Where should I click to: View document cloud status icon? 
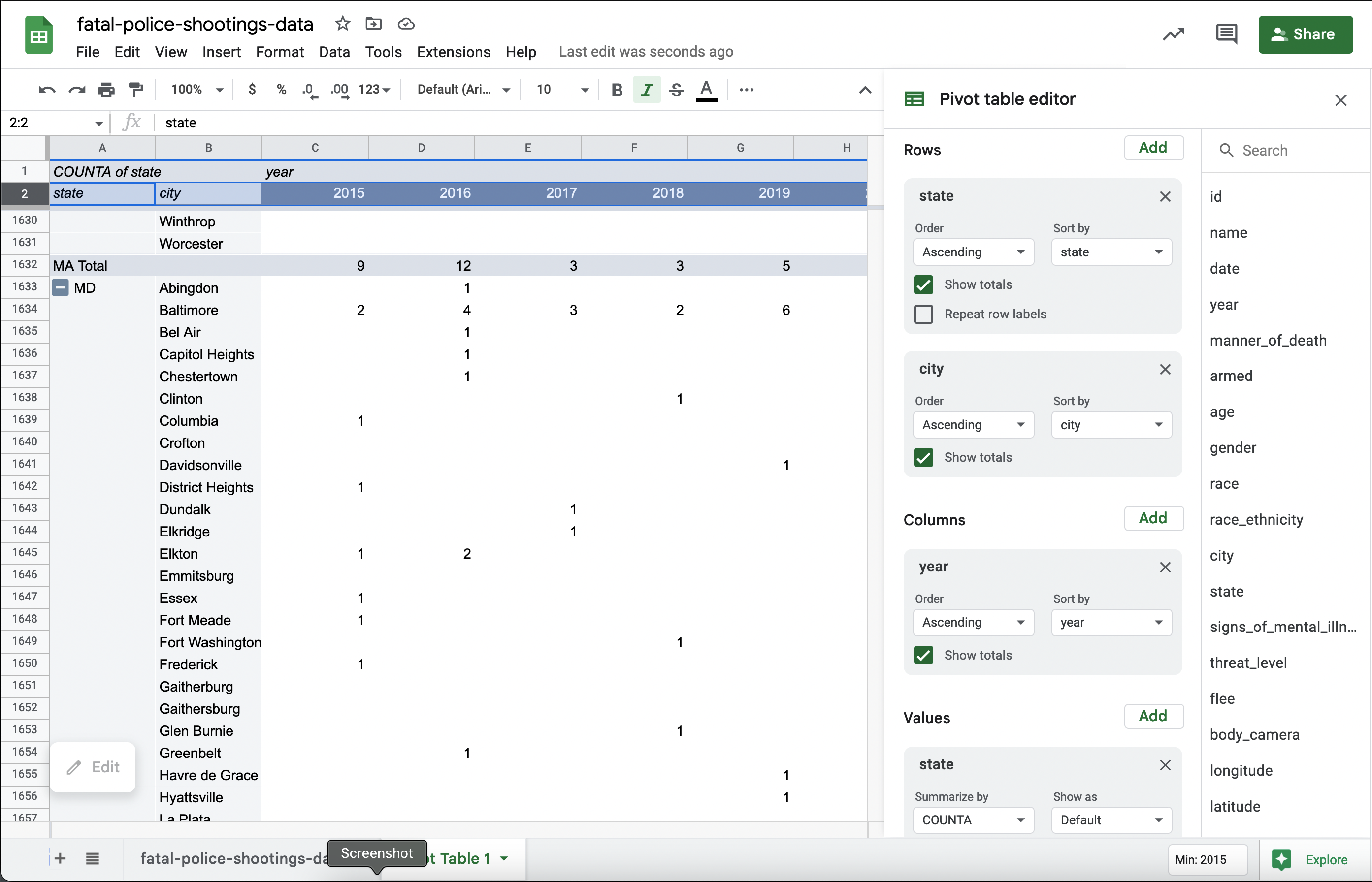(406, 24)
